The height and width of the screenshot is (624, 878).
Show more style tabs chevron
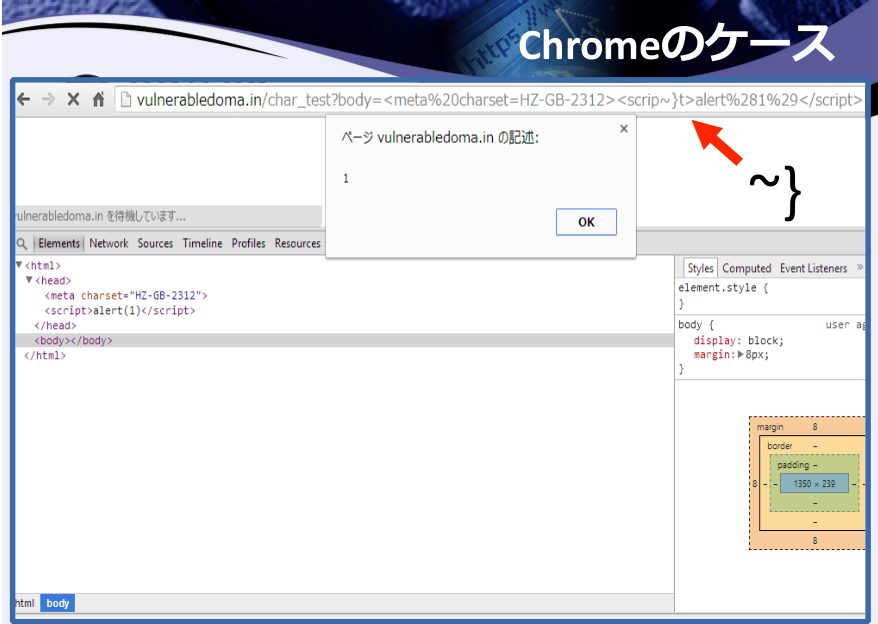pyautogui.click(x=860, y=268)
